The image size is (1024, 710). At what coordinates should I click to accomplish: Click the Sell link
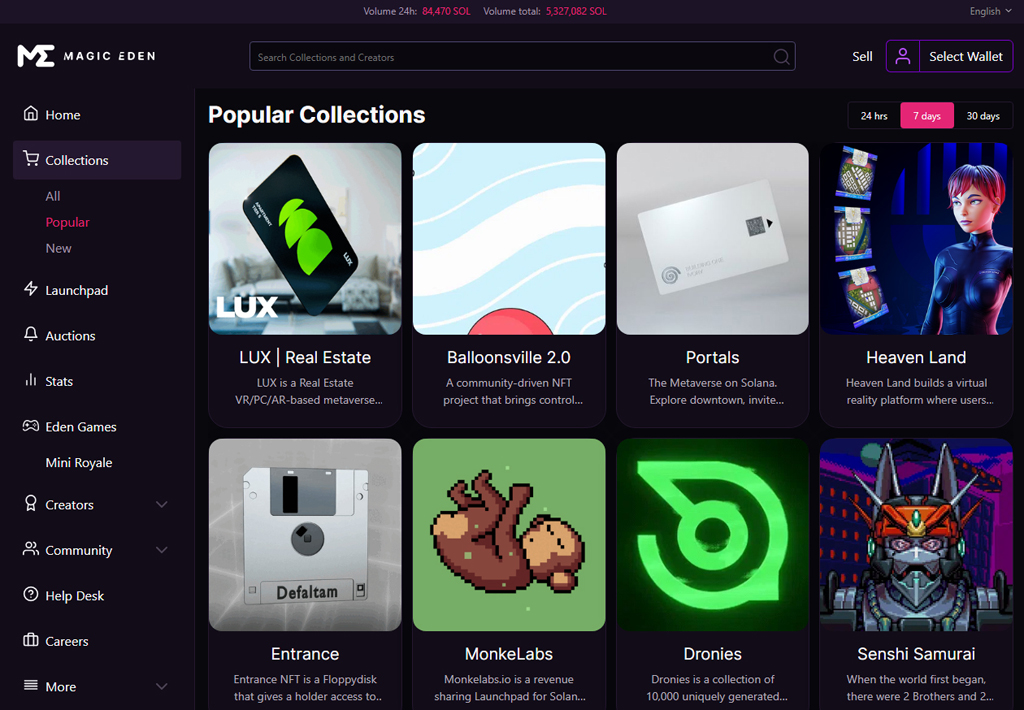click(862, 57)
